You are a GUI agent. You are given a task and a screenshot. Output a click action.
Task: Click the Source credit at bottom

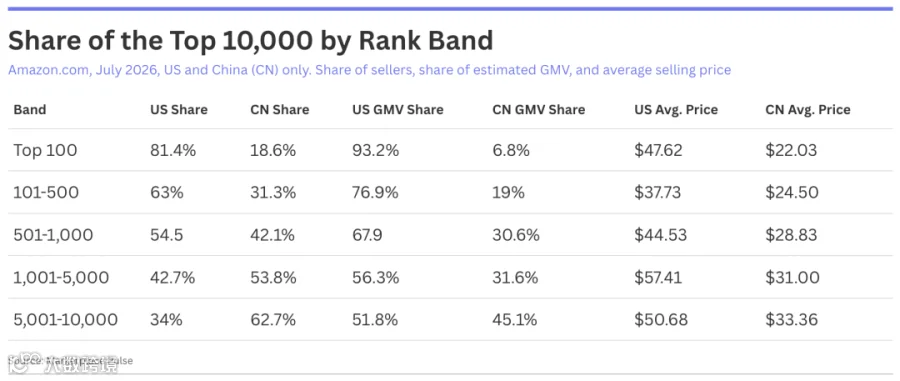[x=70, y=361]
